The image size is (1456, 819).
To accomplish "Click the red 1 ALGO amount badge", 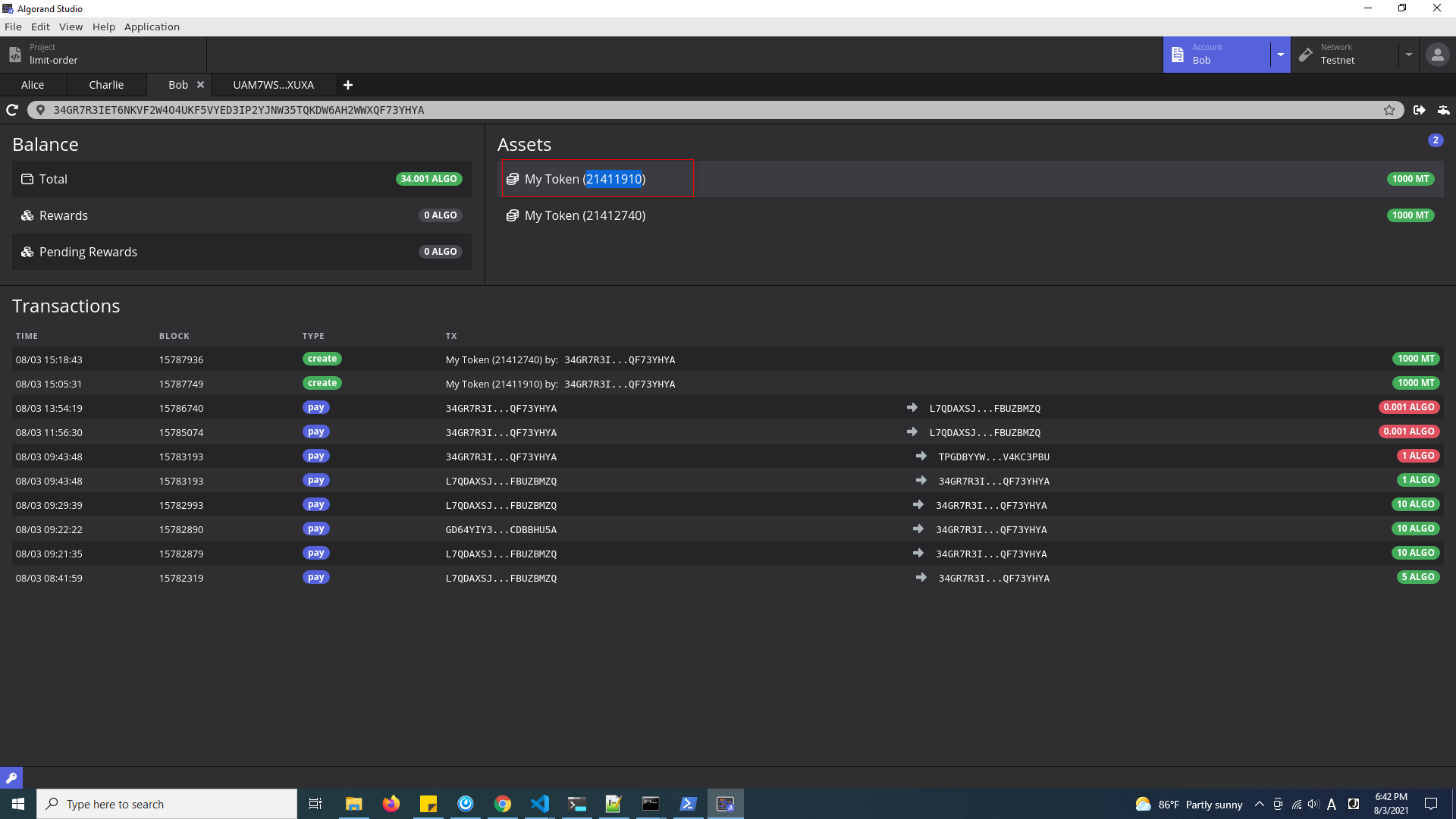I will click(x=1418, y=456).
